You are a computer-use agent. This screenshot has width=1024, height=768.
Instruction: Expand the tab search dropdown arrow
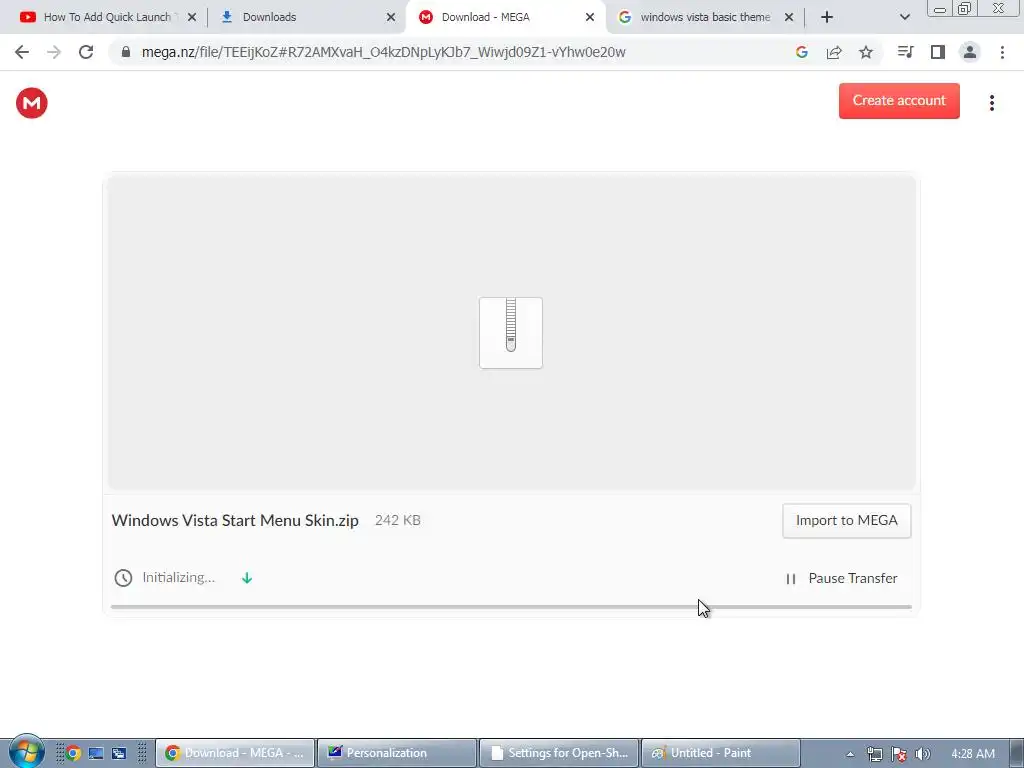pos(904,17)
